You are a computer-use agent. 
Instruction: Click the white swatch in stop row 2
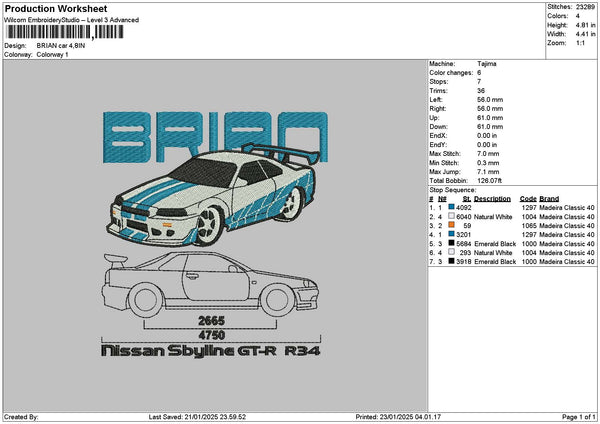tap(452, 216)
